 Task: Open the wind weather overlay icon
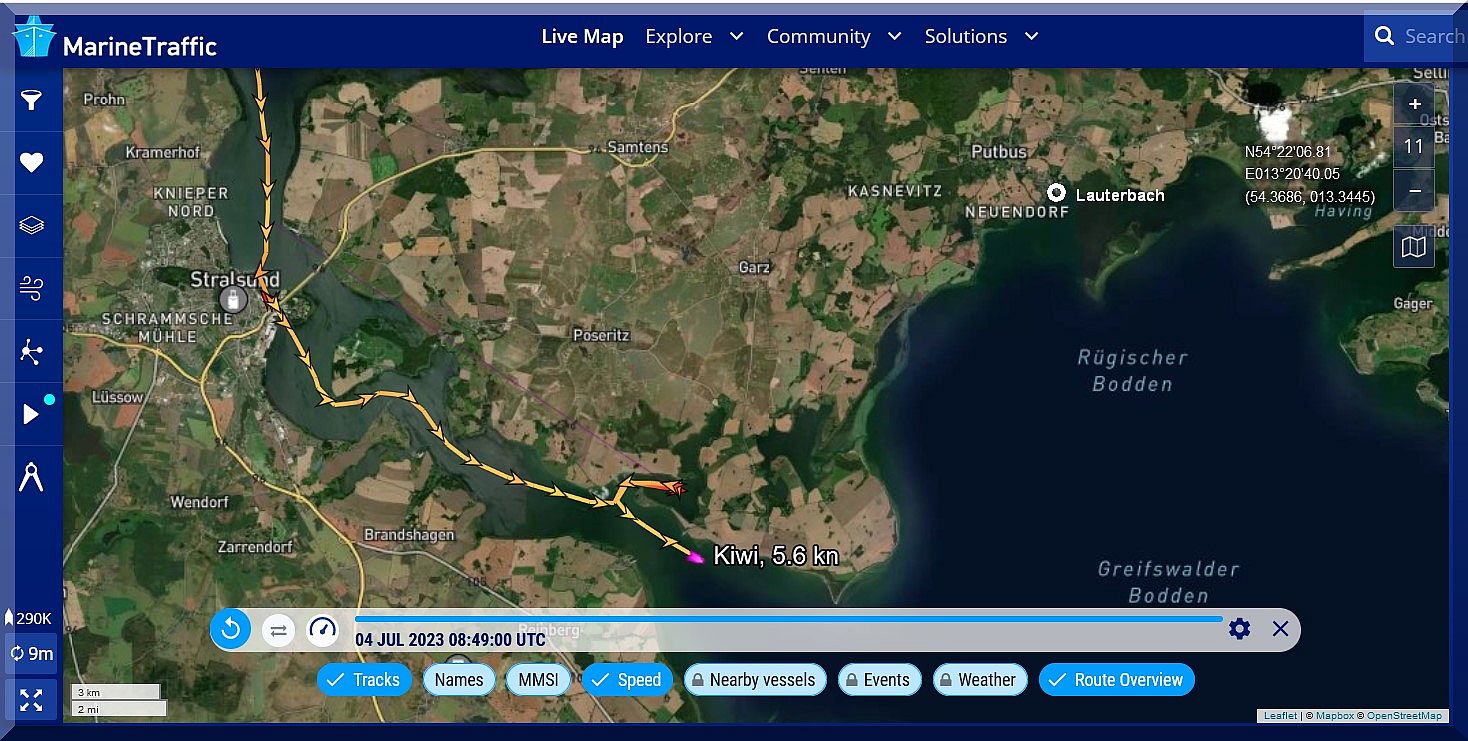[x=32, y=288]
